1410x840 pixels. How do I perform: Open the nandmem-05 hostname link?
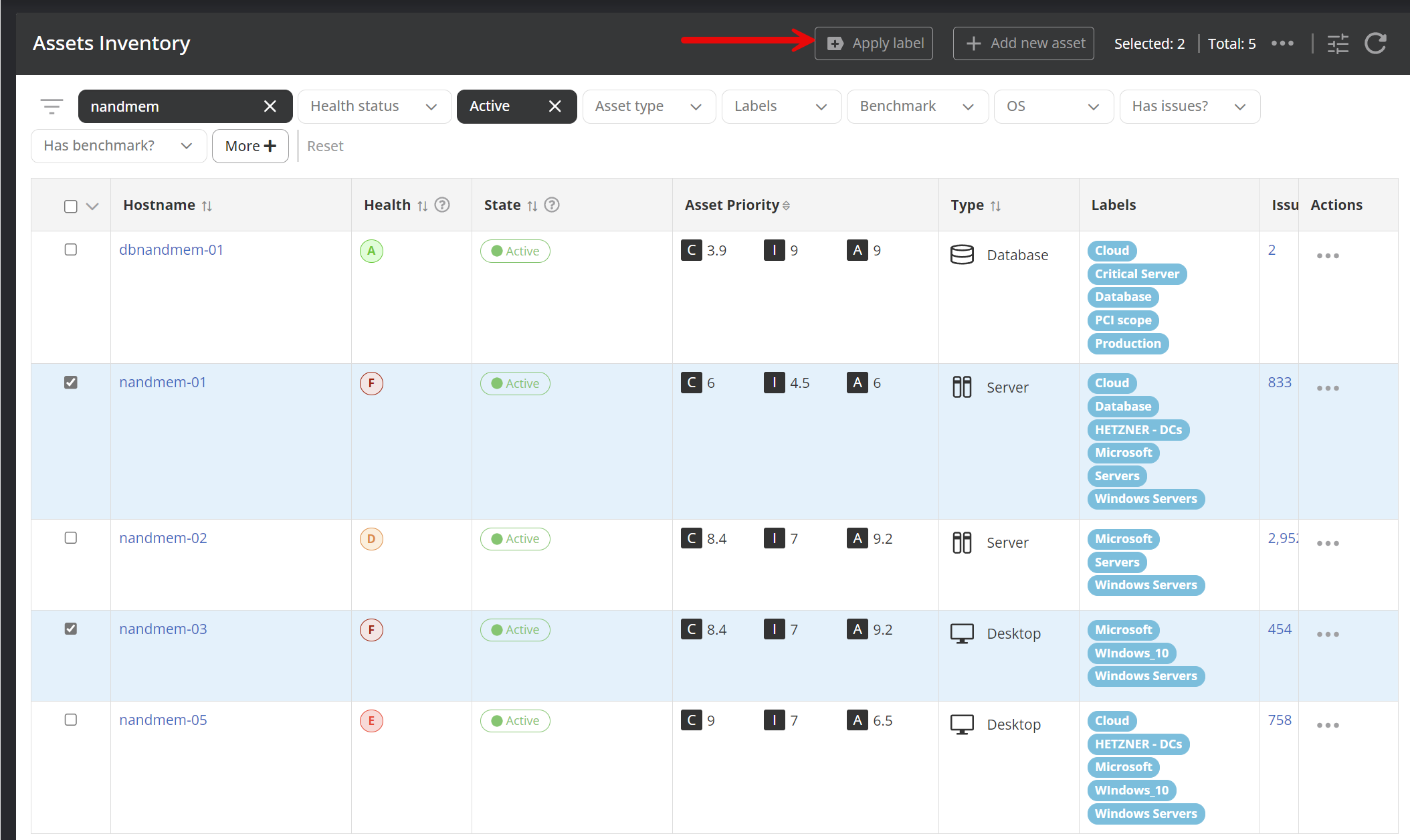[163, 720]
